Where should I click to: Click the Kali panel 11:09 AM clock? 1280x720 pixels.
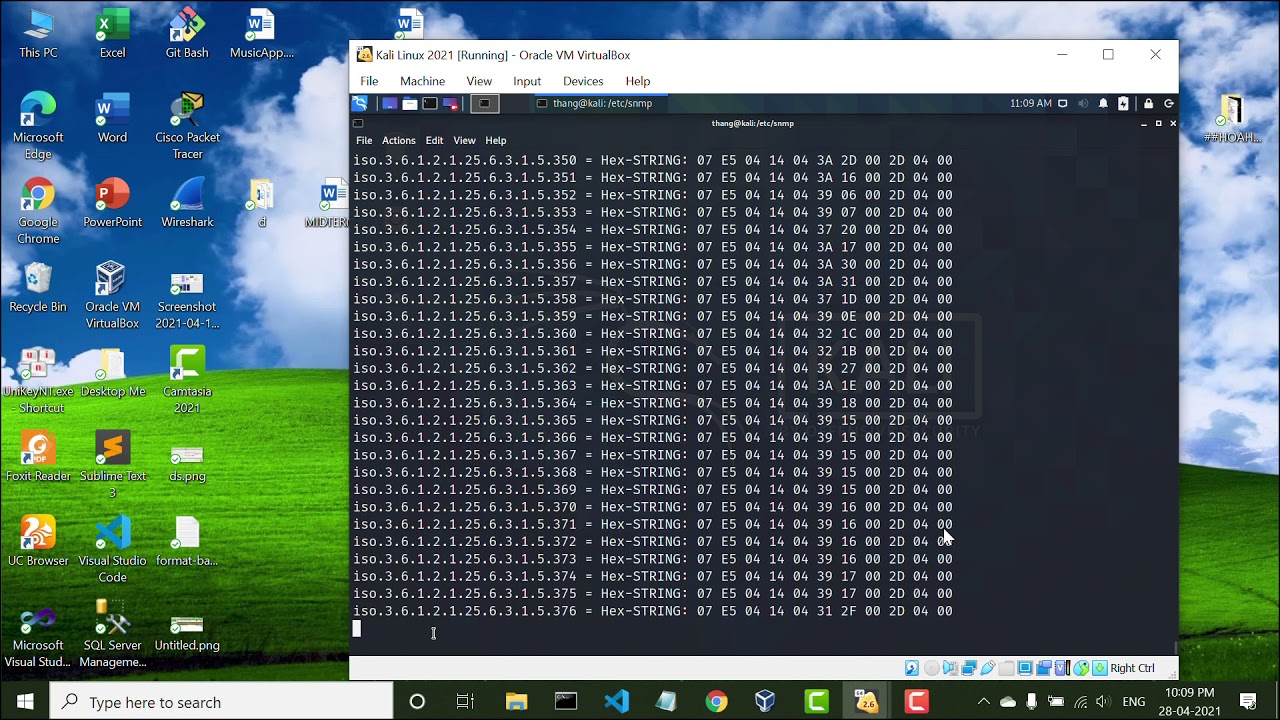[1031, 103]
